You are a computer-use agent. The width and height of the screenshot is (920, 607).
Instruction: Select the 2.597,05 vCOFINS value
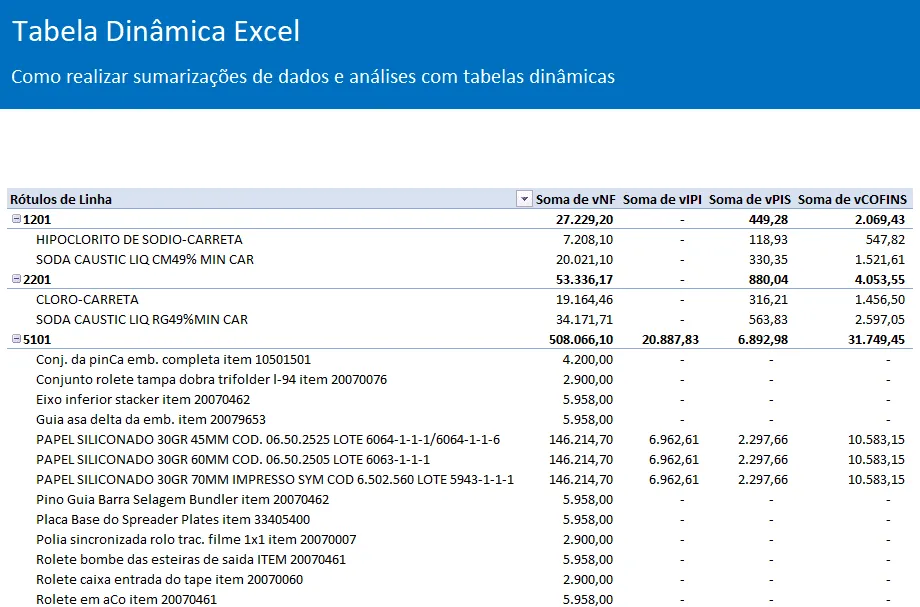pyautogui.click(x=880, y=320)
